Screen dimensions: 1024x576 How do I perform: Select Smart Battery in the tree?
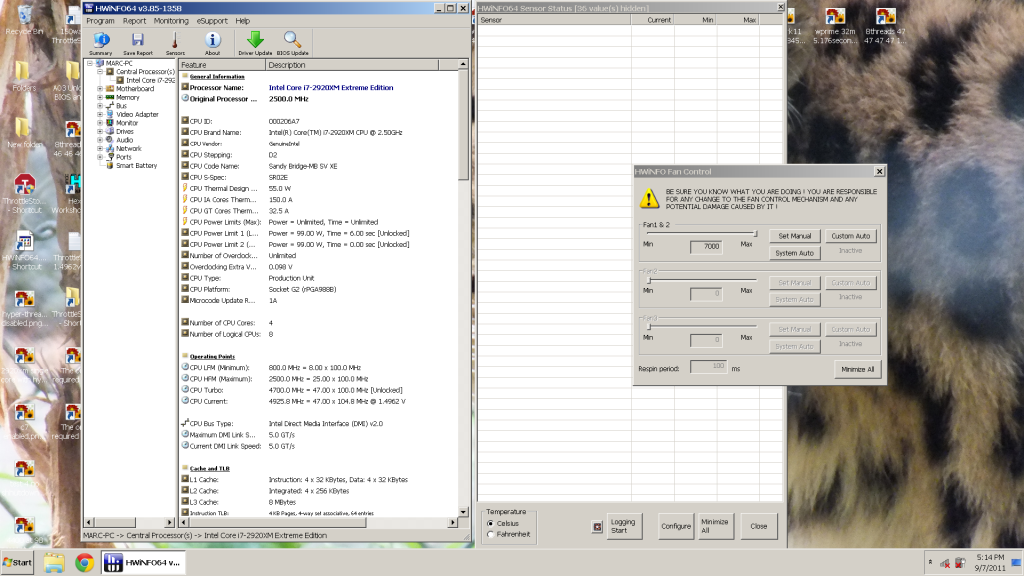pos(136,166)
